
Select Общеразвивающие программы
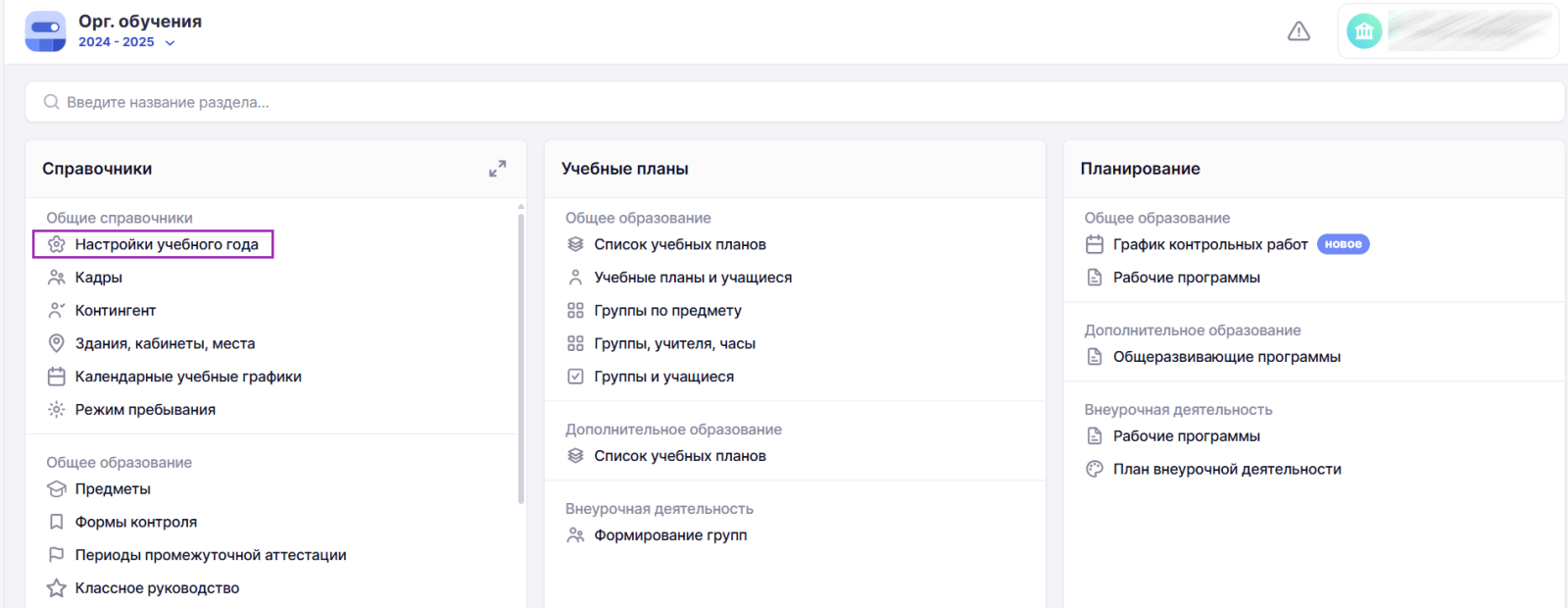click(x=1226, y=357)
